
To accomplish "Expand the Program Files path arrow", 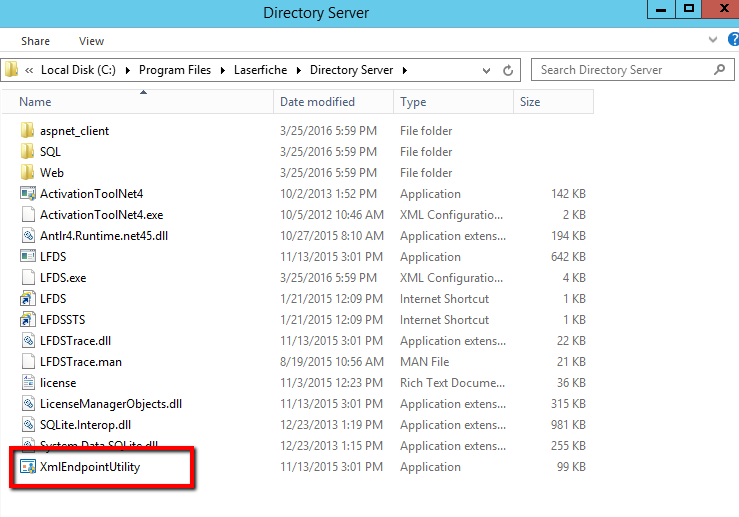I will (x=223, y=70).
